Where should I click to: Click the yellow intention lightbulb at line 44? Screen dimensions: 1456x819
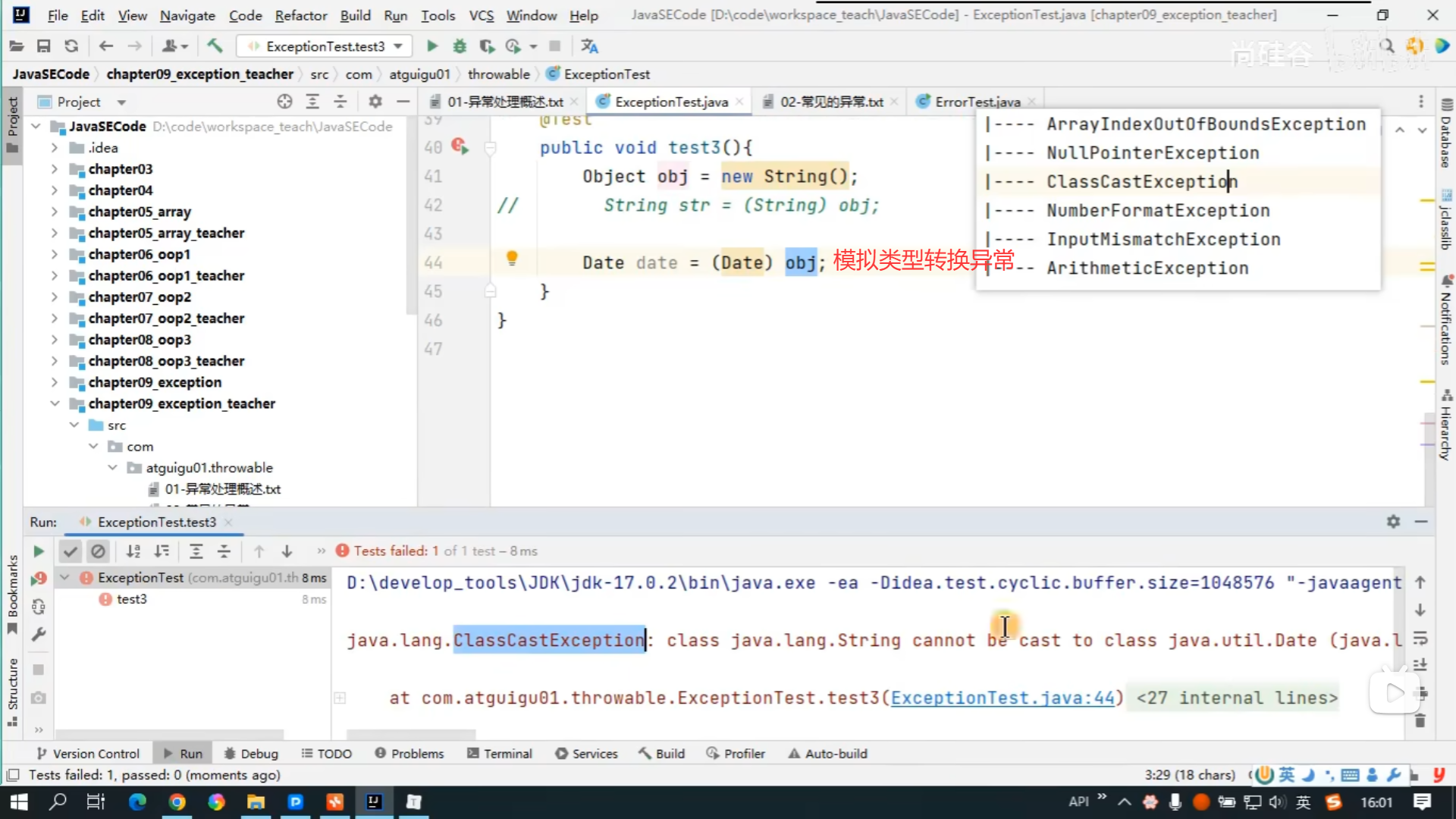point(512,259)
